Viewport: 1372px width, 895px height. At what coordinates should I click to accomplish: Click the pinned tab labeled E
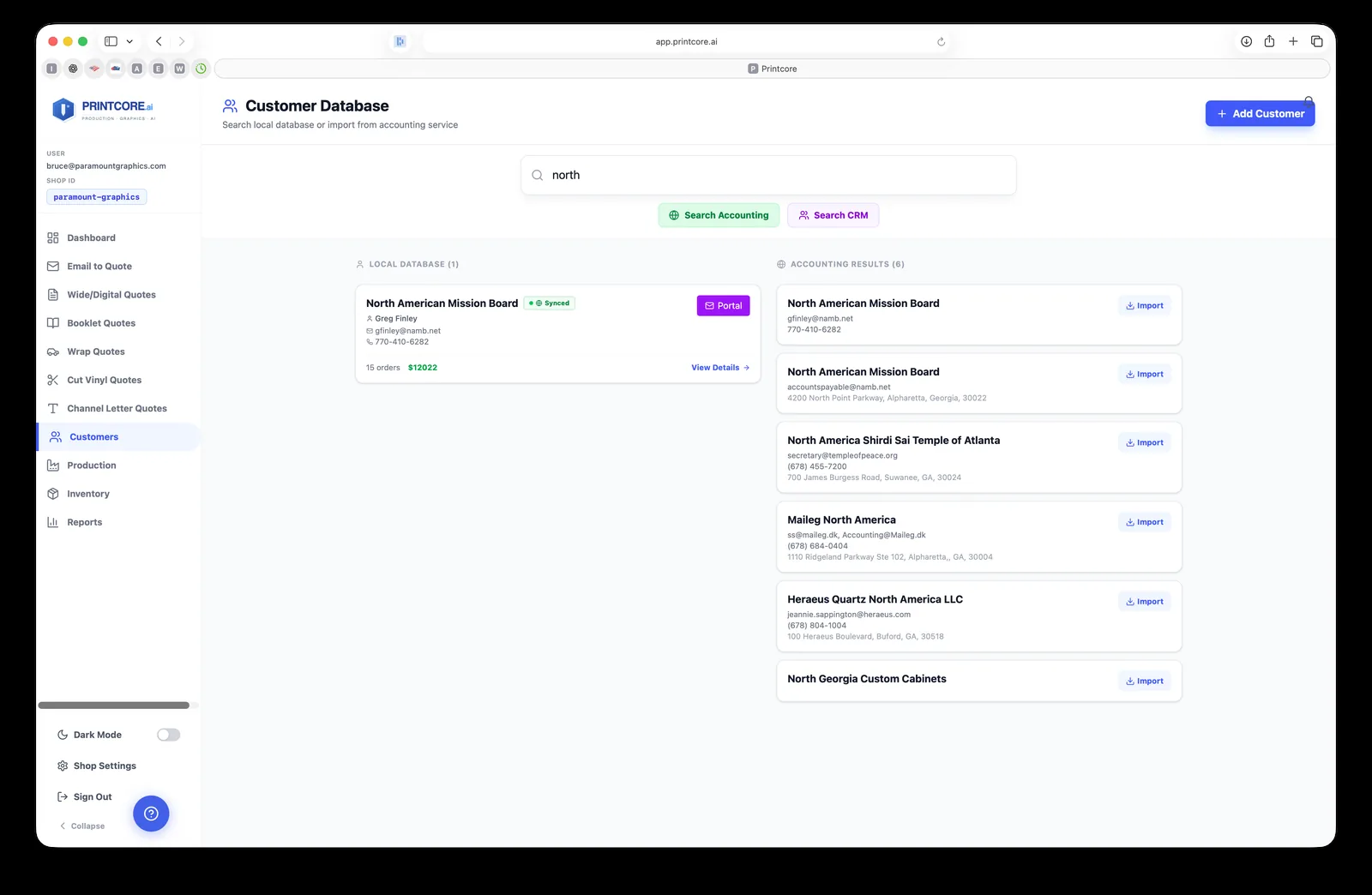158,69
